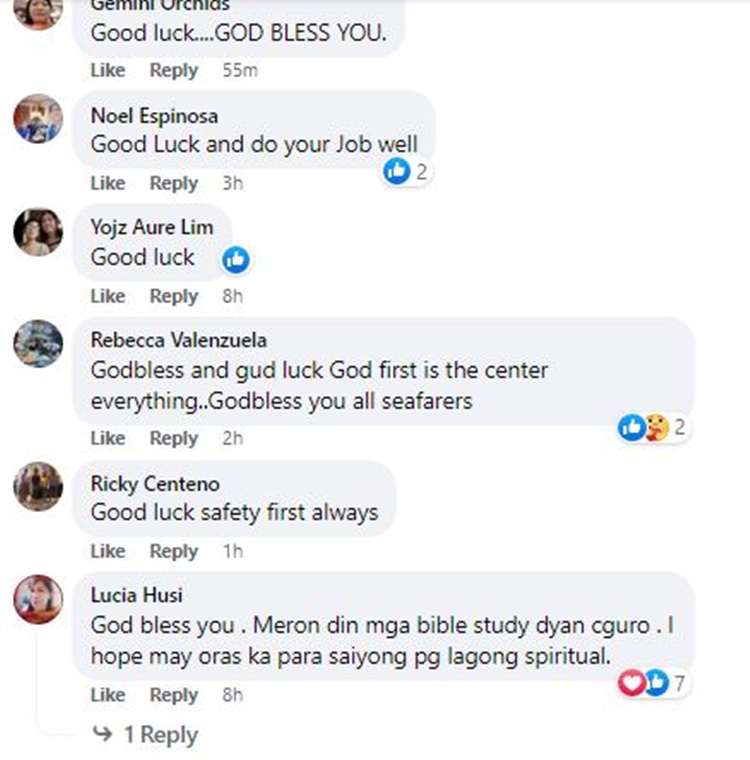
Task: Open Lucia Husi's profile name link
Action: [137, 596]
